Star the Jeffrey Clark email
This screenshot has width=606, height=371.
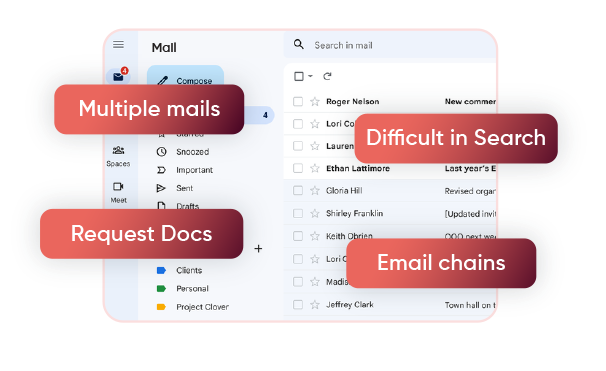[315, 305]
